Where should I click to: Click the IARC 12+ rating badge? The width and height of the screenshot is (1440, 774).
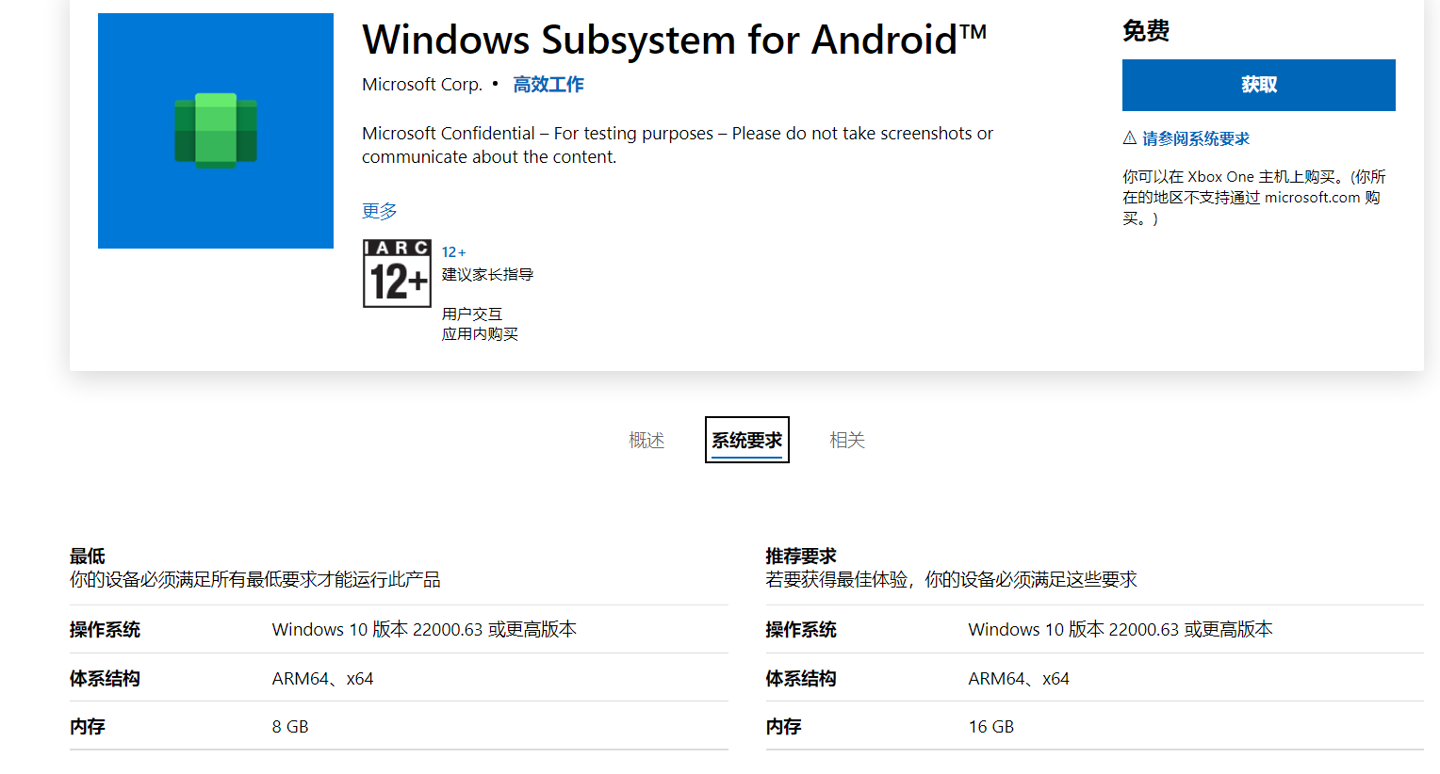(397, 273)
